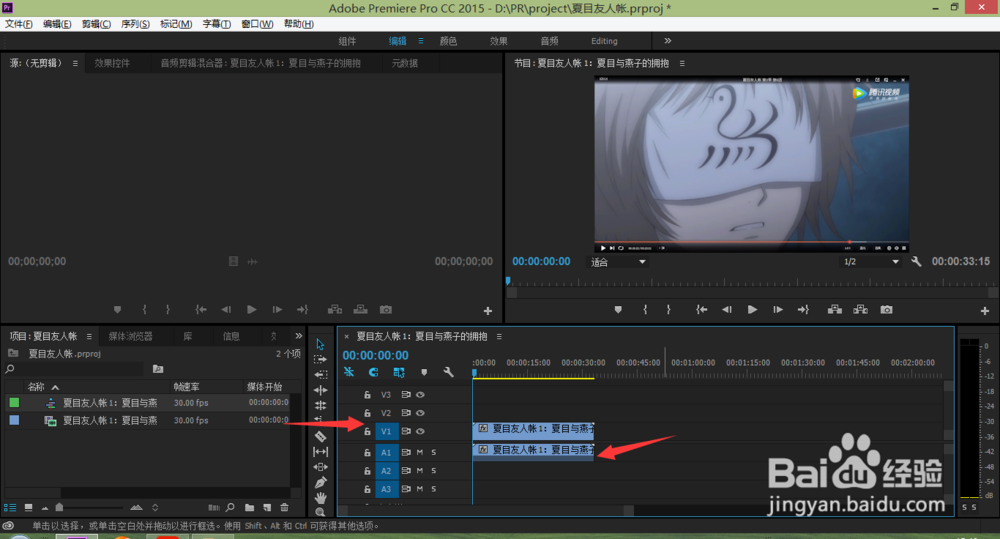Open the 字幕(T) menu
Viewport: 1000px width, 539px height.
216,24
